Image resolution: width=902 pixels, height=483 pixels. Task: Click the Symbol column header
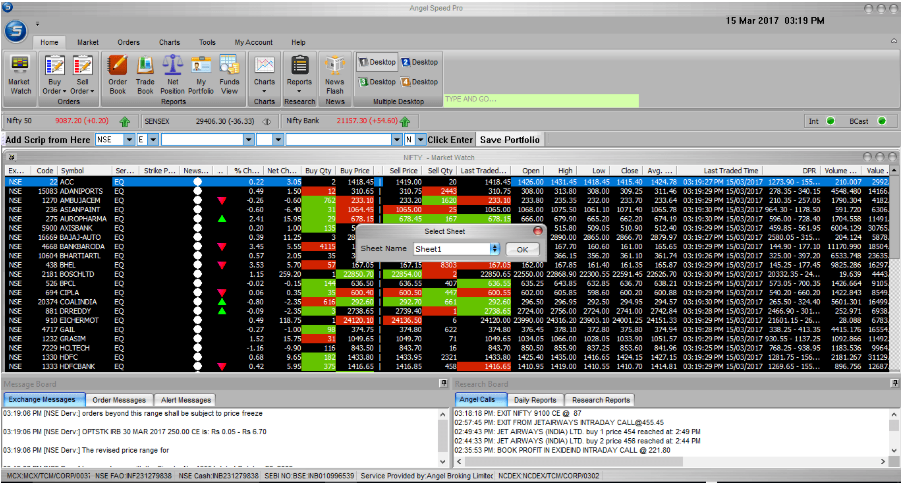click(x=85, y=171)
